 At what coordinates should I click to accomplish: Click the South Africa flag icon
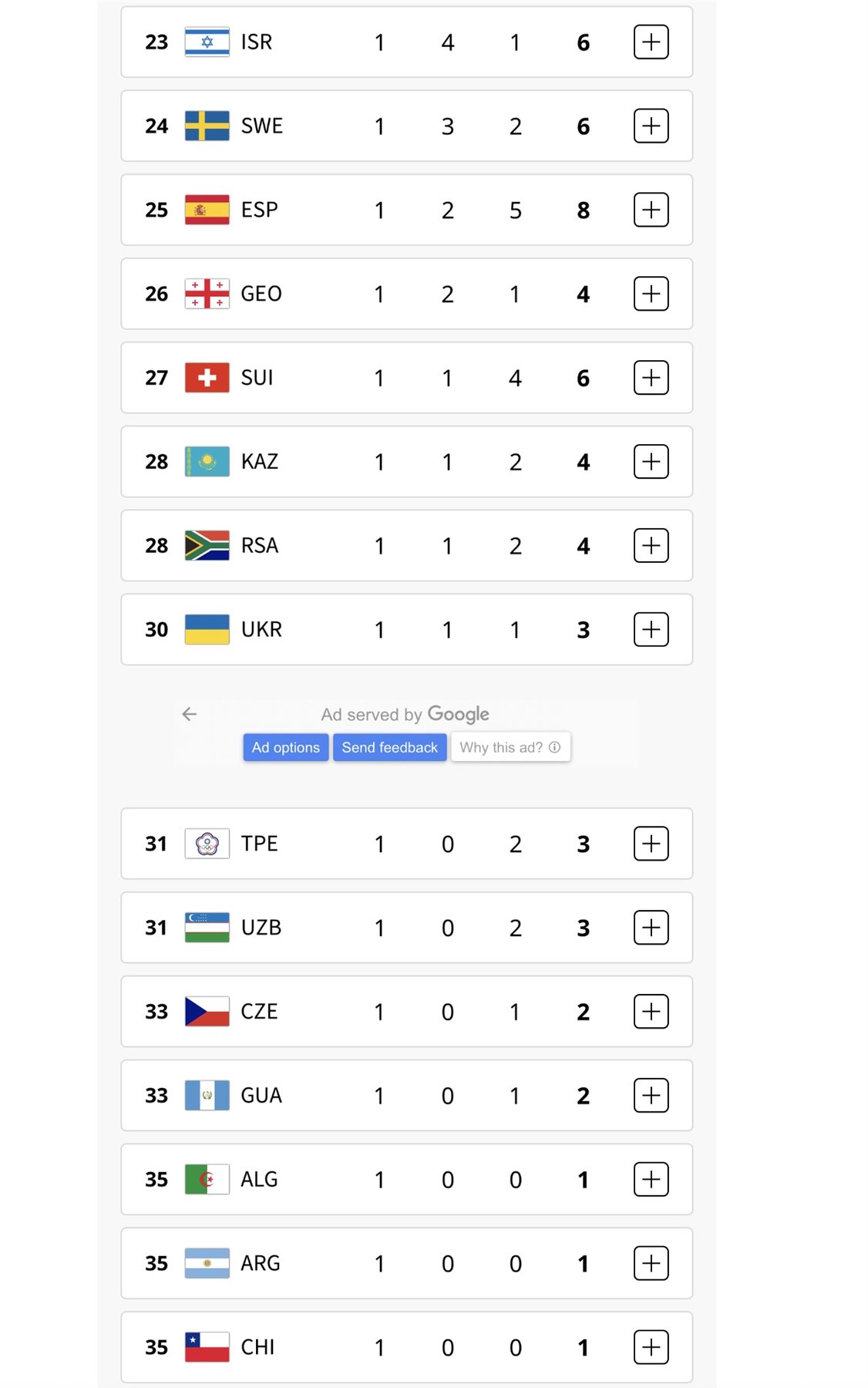[207, 546]
